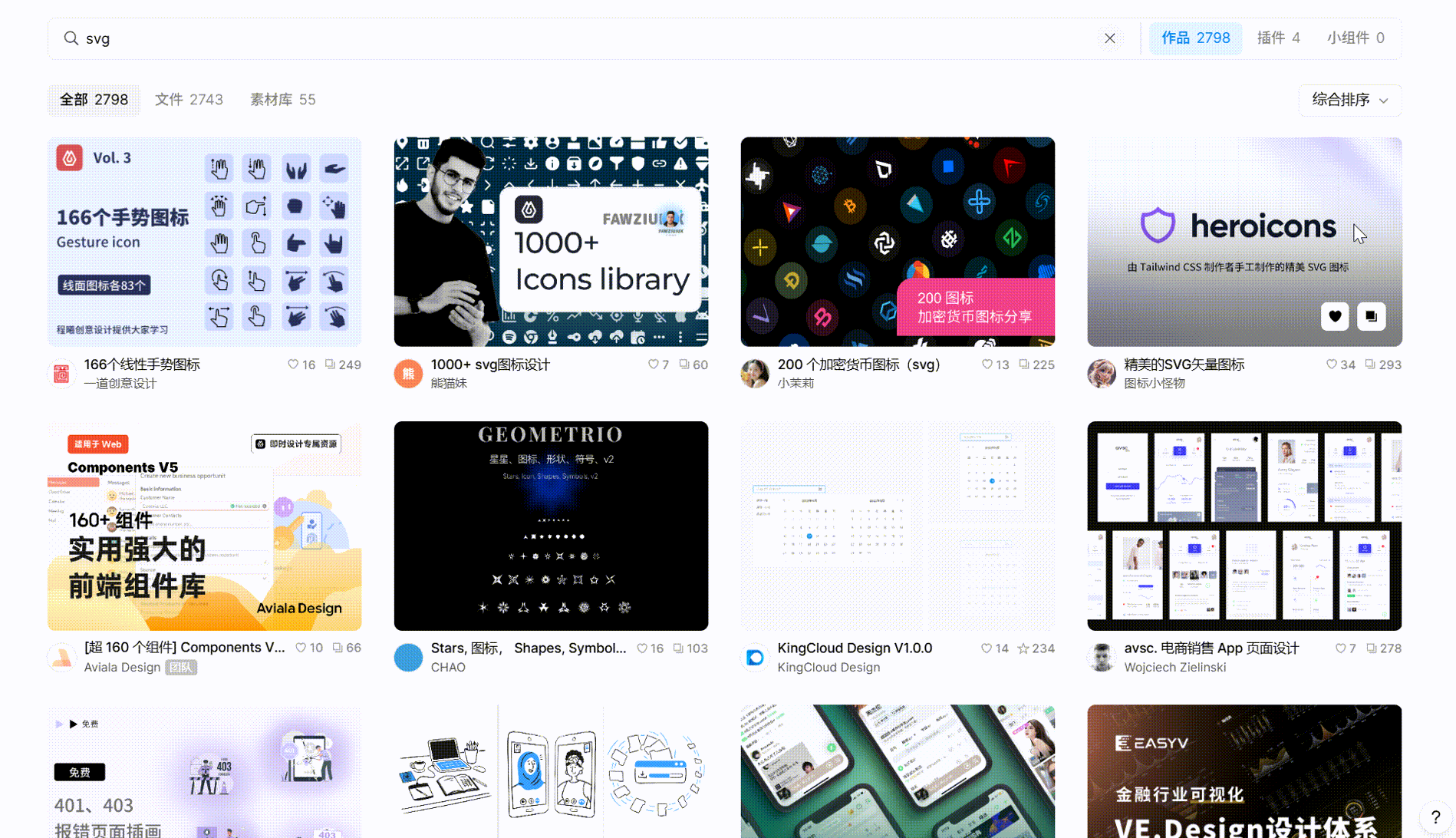Image resolution: width=1456 pixels, height=838 pixels.
Task: Click 图标小怪物 avatar photo
Action: pyautogui.click(x=1102, y=374)
